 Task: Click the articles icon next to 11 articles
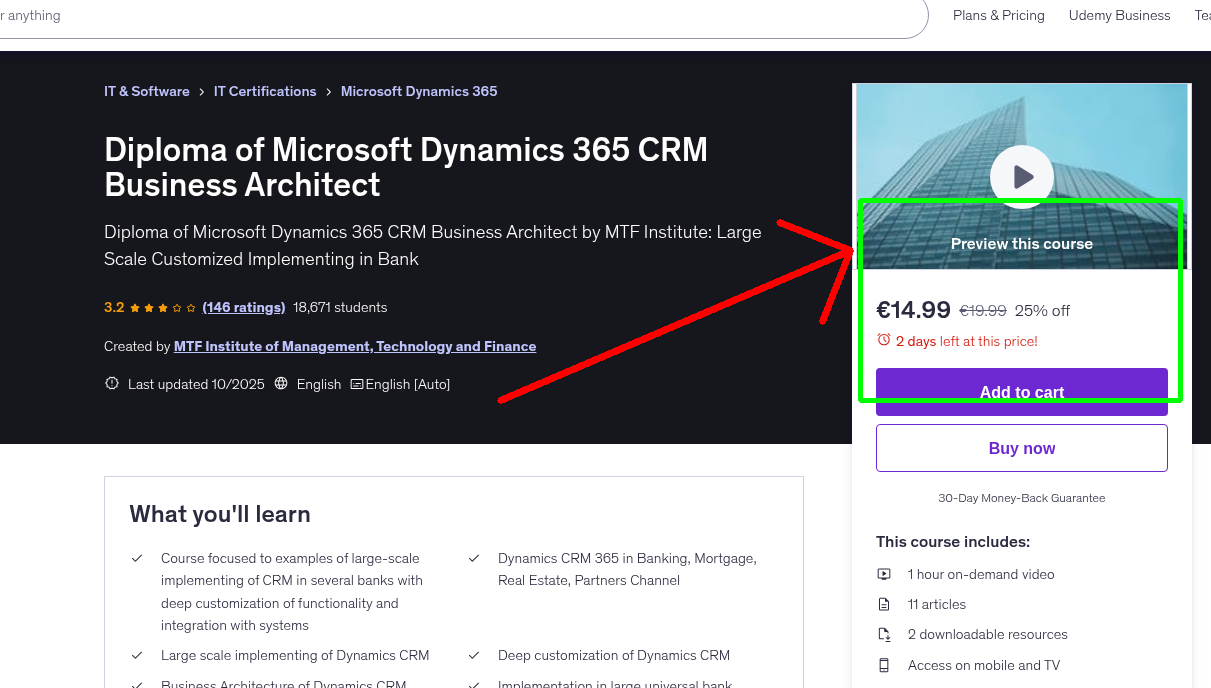click(884, 604)
